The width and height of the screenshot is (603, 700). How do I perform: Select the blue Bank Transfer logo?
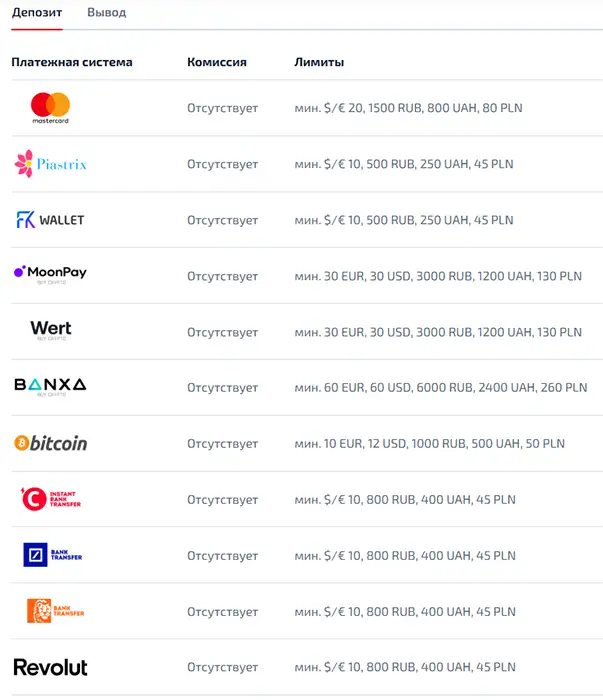click(53, 554)
